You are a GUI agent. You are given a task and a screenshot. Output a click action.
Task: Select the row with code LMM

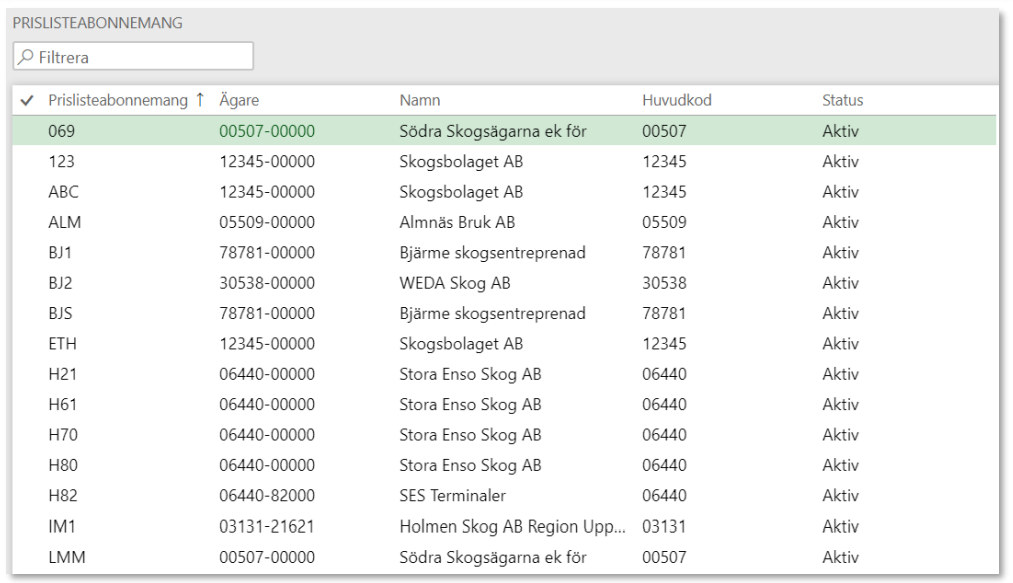point(504,556)
